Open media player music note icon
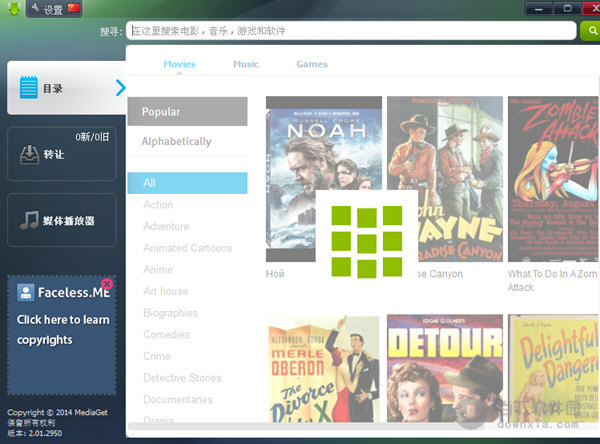The width and height of the screenshot is (600, 444). (x=29, y=220)
